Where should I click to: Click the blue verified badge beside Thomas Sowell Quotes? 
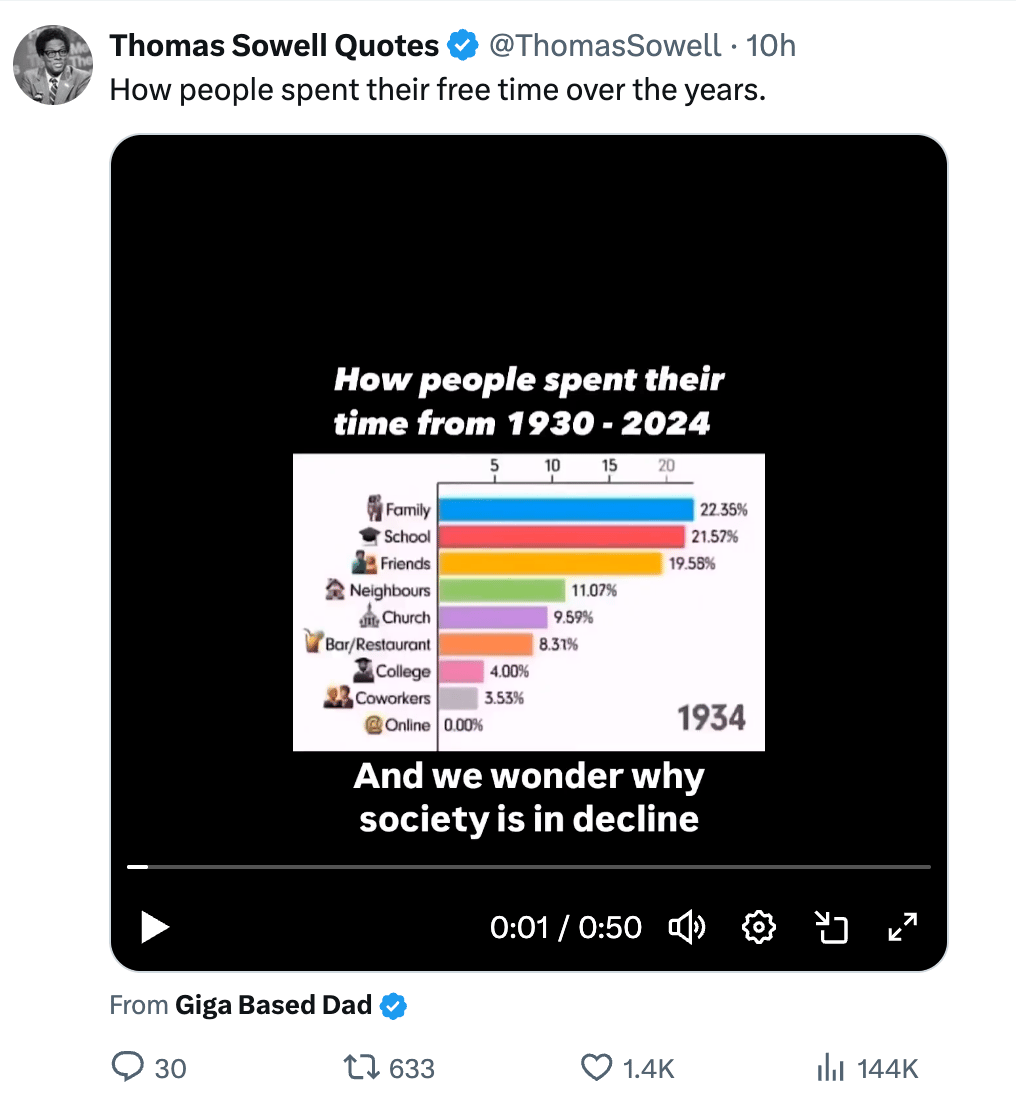tap(461, 45)
